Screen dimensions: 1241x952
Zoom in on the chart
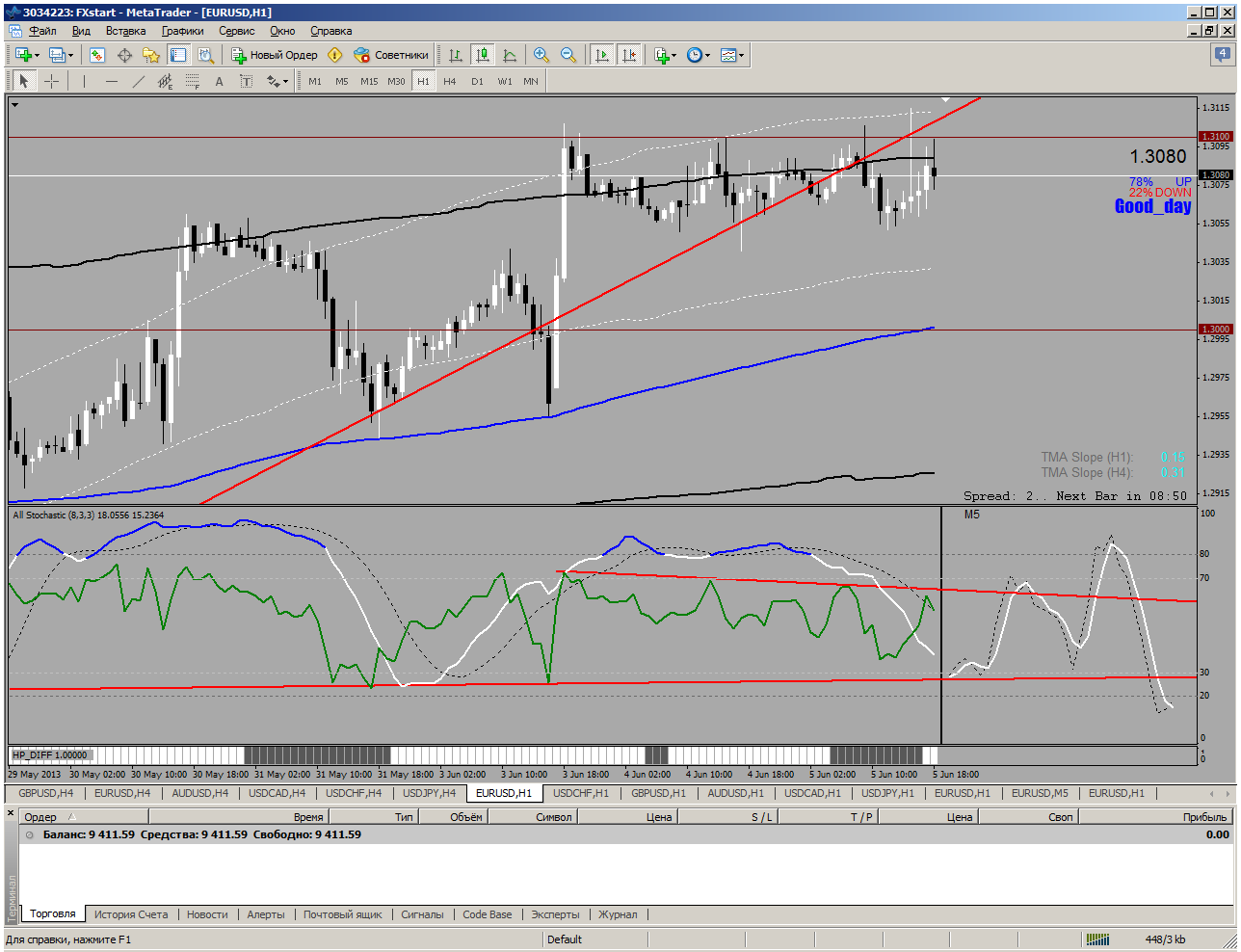click(x=541, y=55)
